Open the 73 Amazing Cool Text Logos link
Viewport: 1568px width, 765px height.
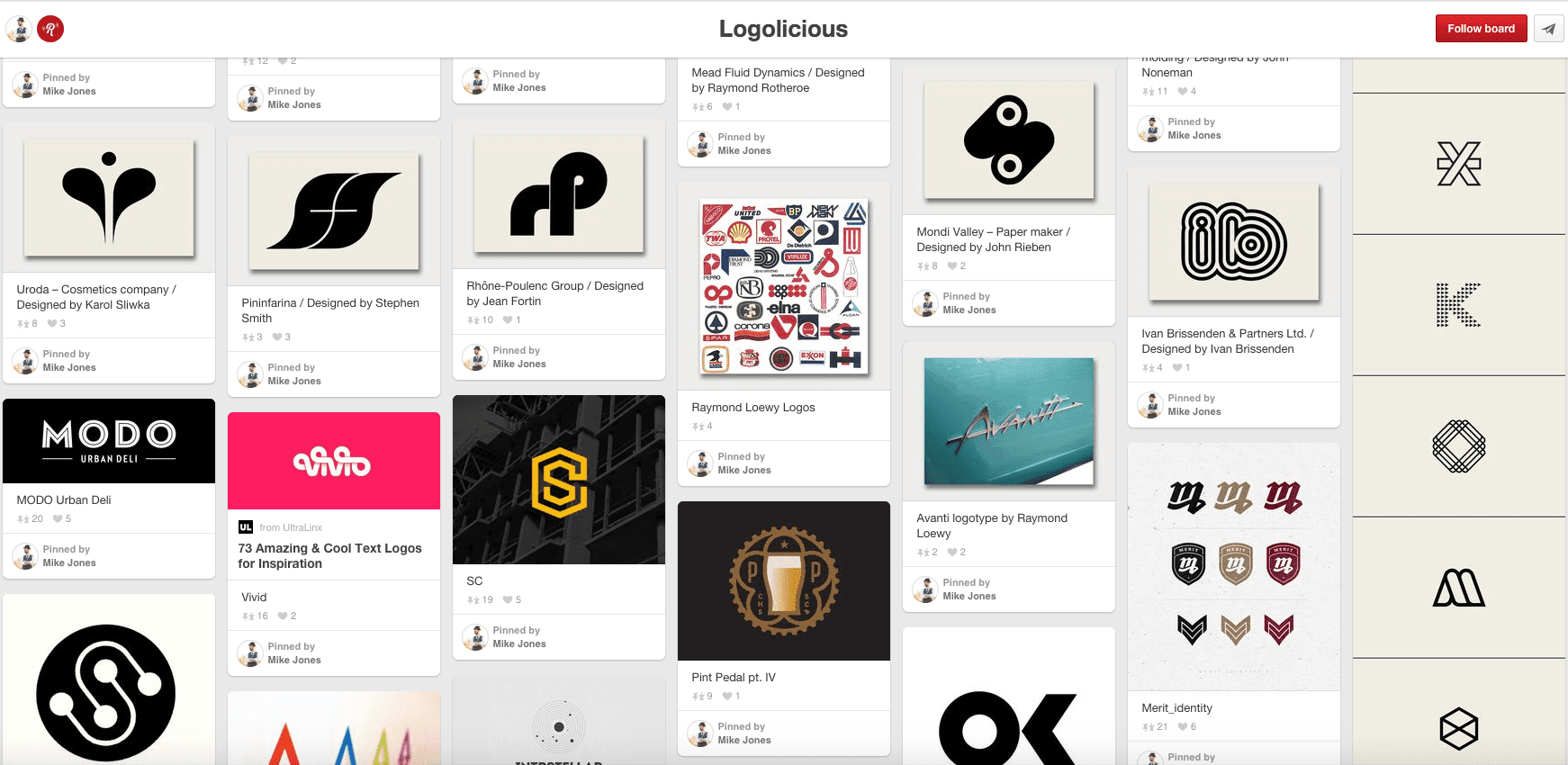(329, 554)
